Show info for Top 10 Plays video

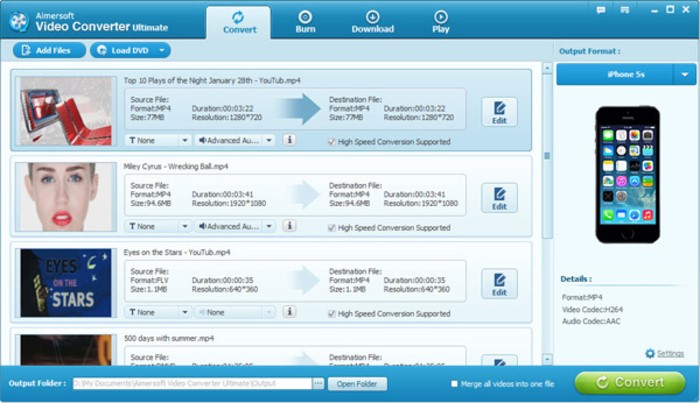pyautogui.click(x=289, y=140)
